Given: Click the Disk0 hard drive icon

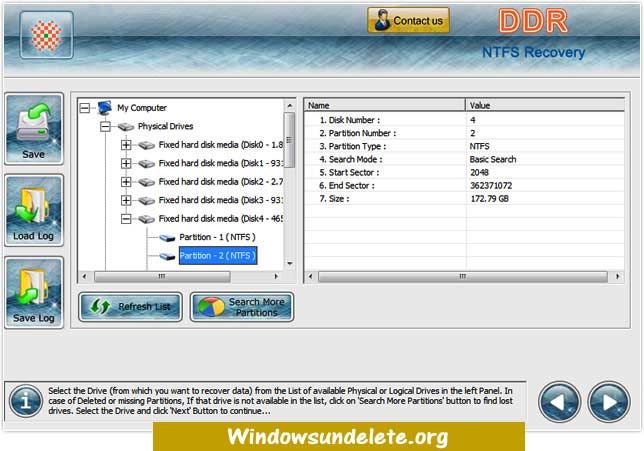Looking at the screenshot, I should (x=146, y=145).
